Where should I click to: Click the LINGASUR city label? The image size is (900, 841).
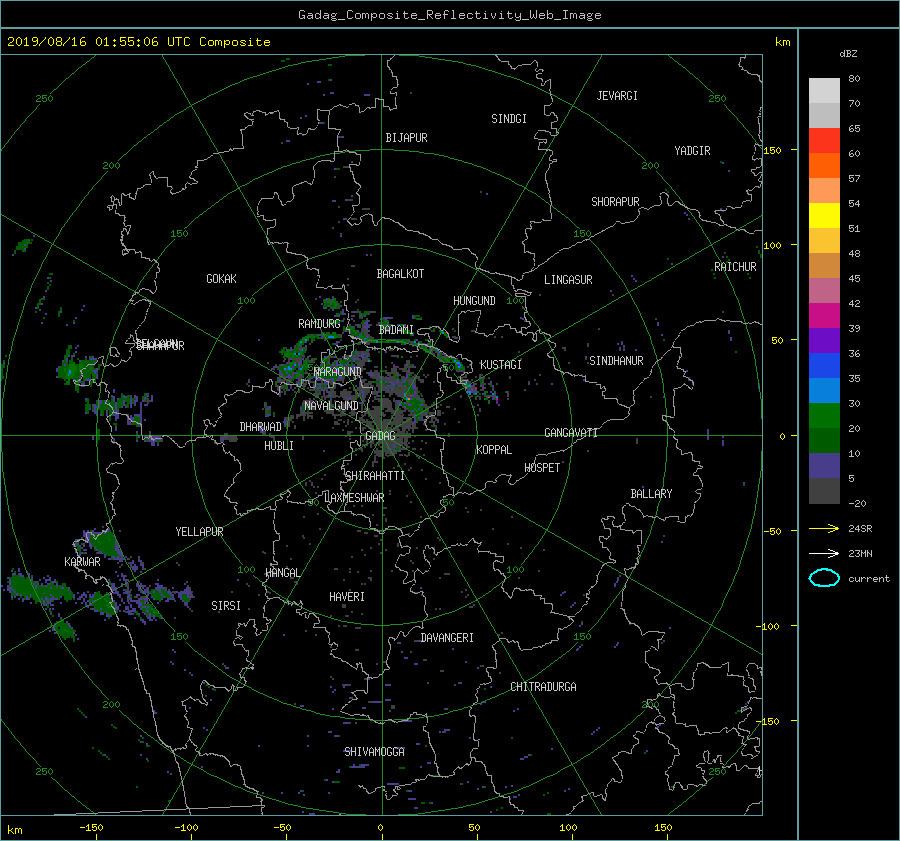[x=568, y=280]
